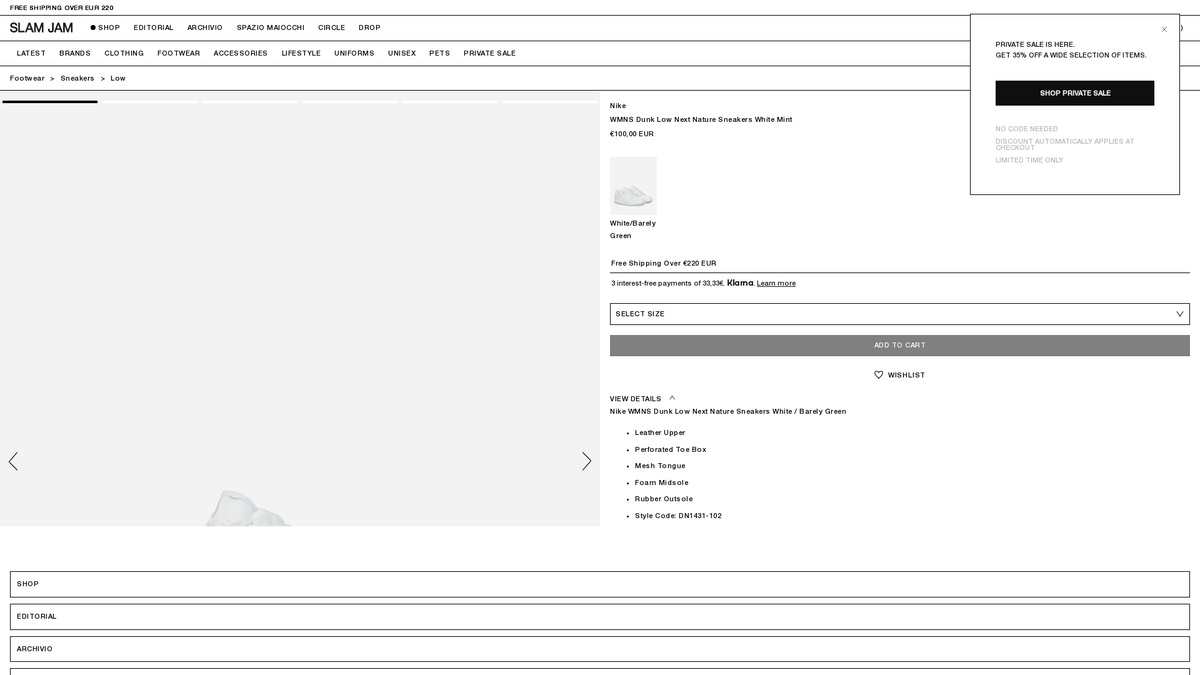The width and height of the screenshot is (1200, 675).
Task: Show the previous product image
Action: click(x=13, y=461)
